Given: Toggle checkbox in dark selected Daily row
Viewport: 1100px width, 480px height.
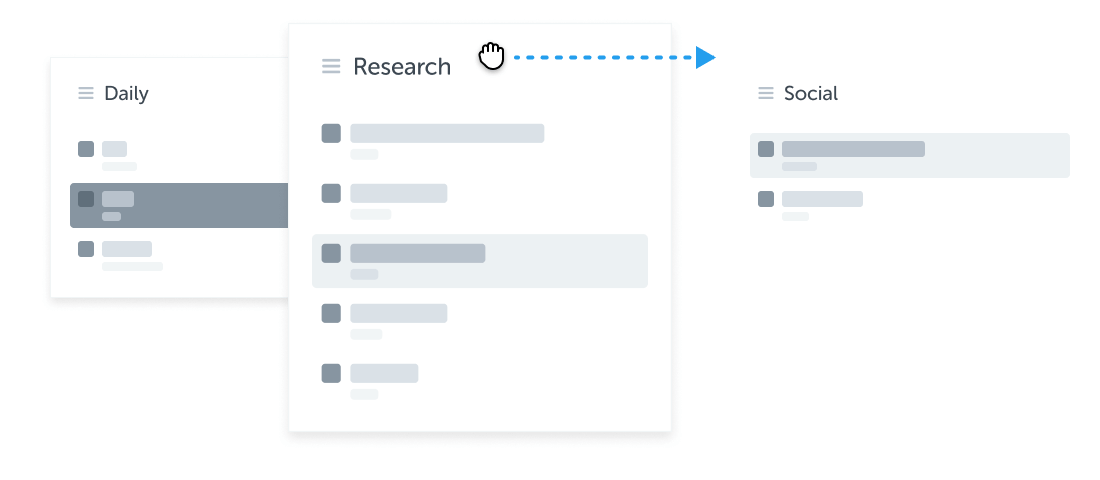Looking at the screenshot, I should [x=86, y=199].
